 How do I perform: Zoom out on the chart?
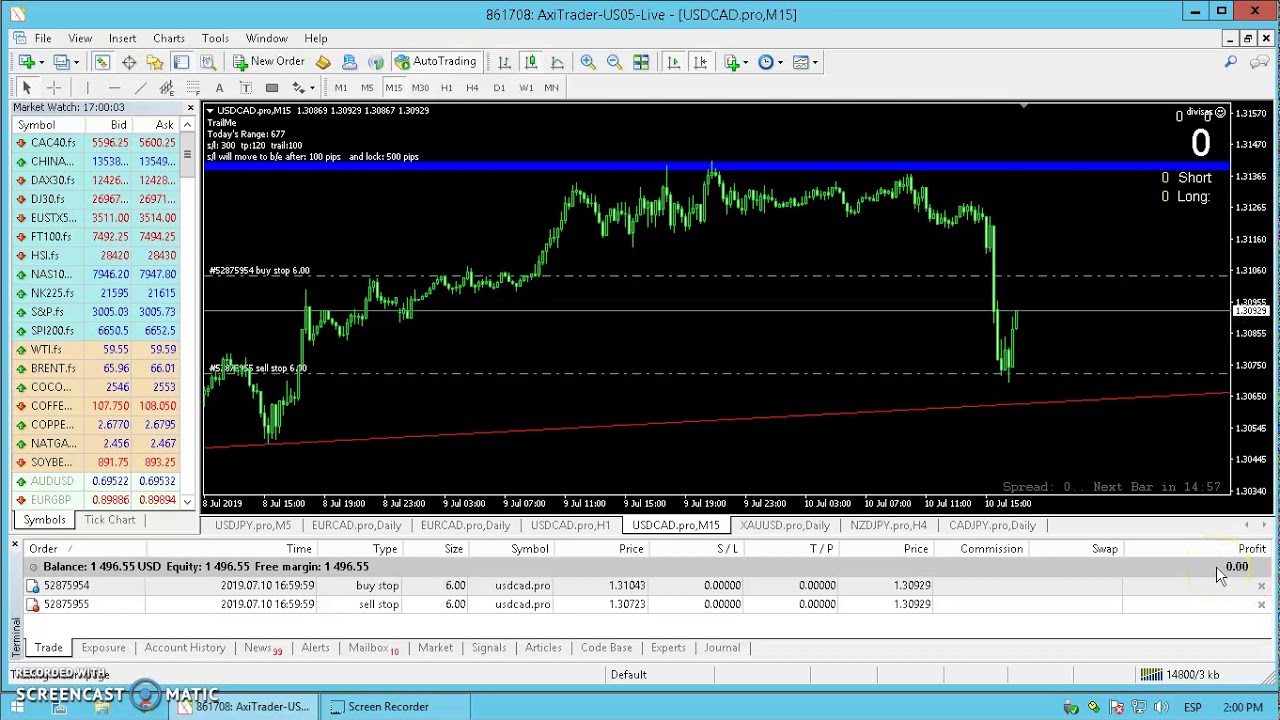[614, 62]
